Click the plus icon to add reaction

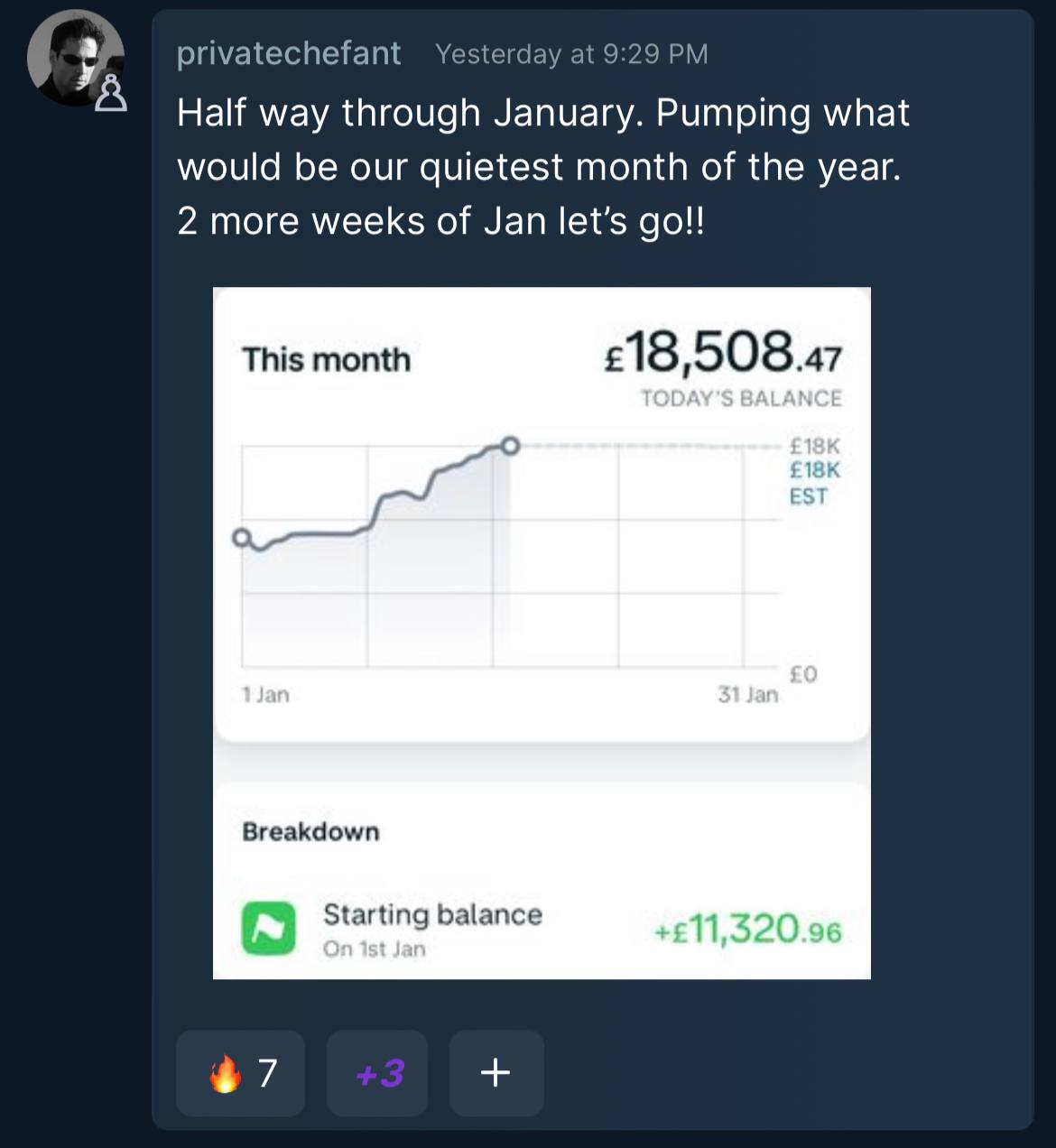coord(496,1073)
